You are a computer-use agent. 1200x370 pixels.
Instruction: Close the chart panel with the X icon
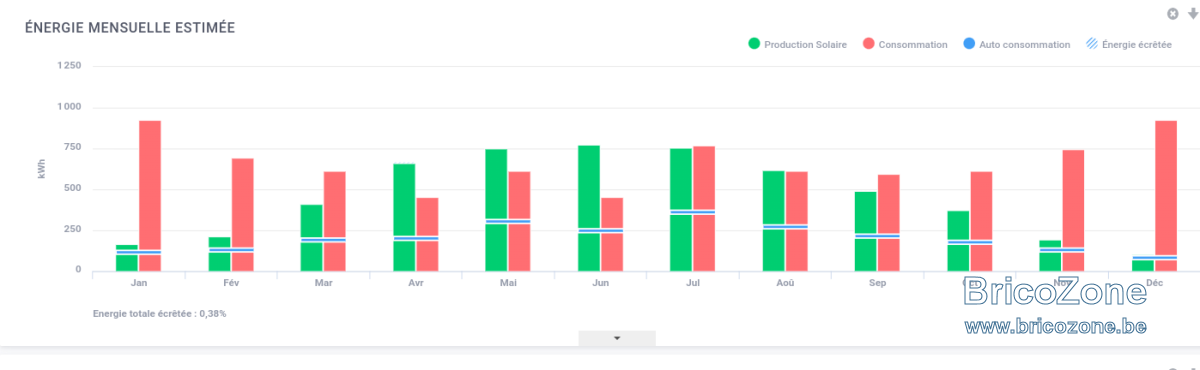pyautogui.click(x=1173, y=14)
